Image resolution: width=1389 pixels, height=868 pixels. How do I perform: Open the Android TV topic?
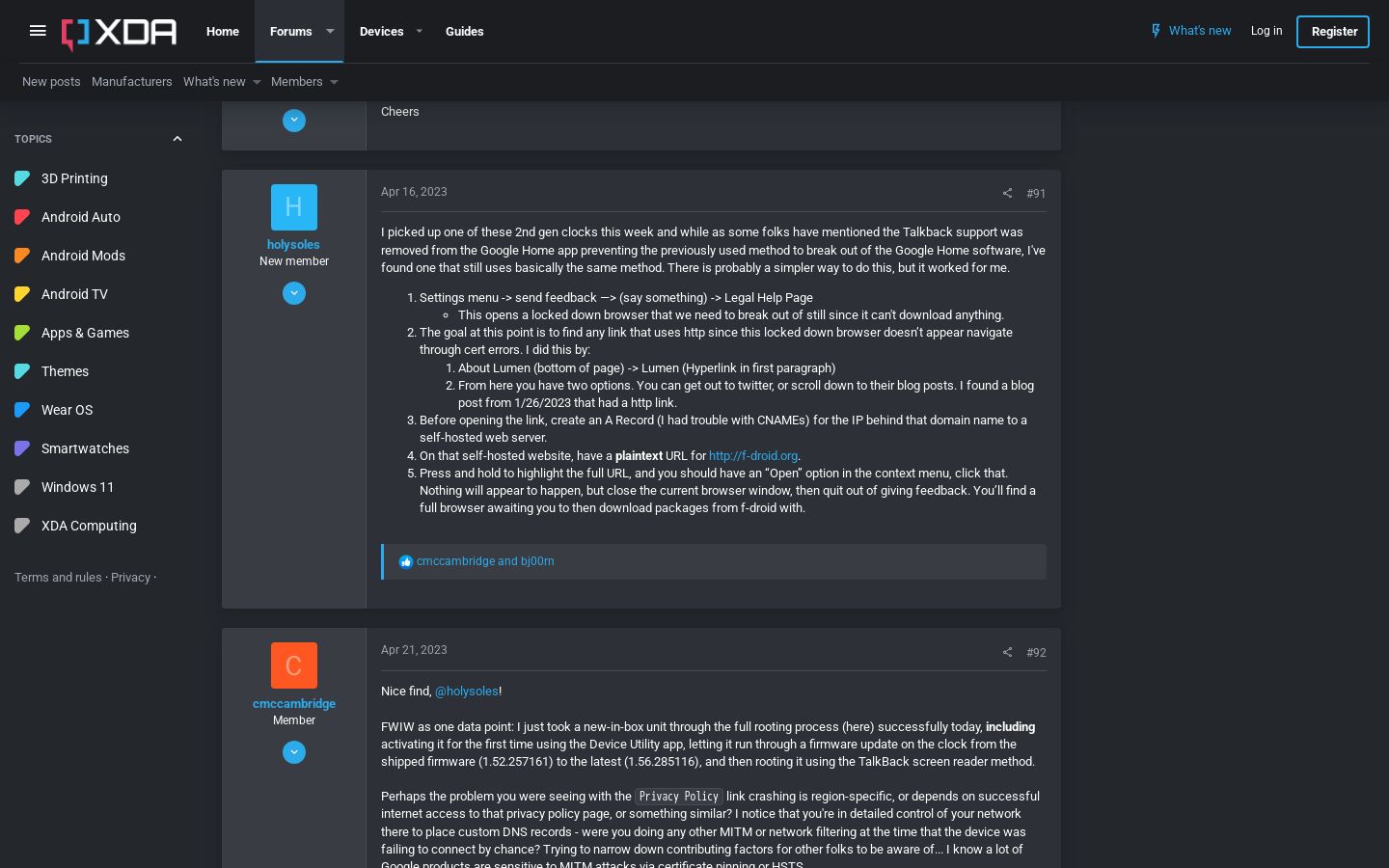pos(74,294)
